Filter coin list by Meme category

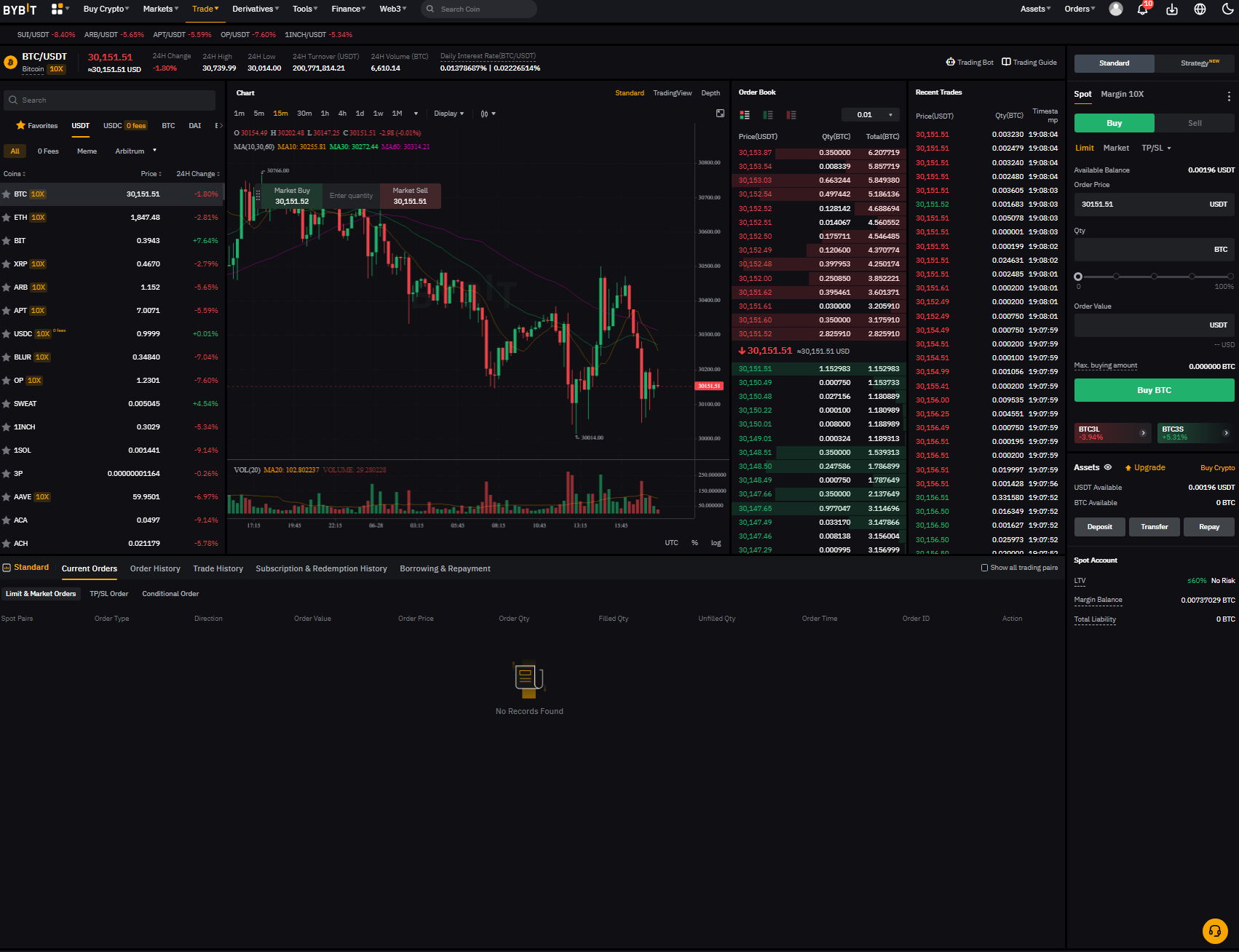(x=87, y=151)
